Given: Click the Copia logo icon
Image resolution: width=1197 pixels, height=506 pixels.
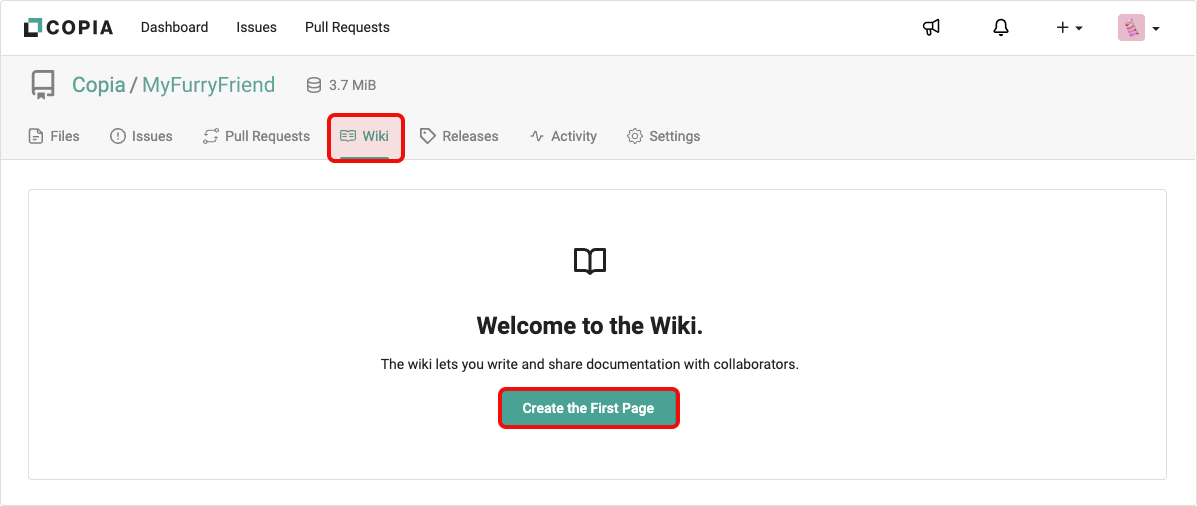Looking at the screenshot, I should (32, 28).
